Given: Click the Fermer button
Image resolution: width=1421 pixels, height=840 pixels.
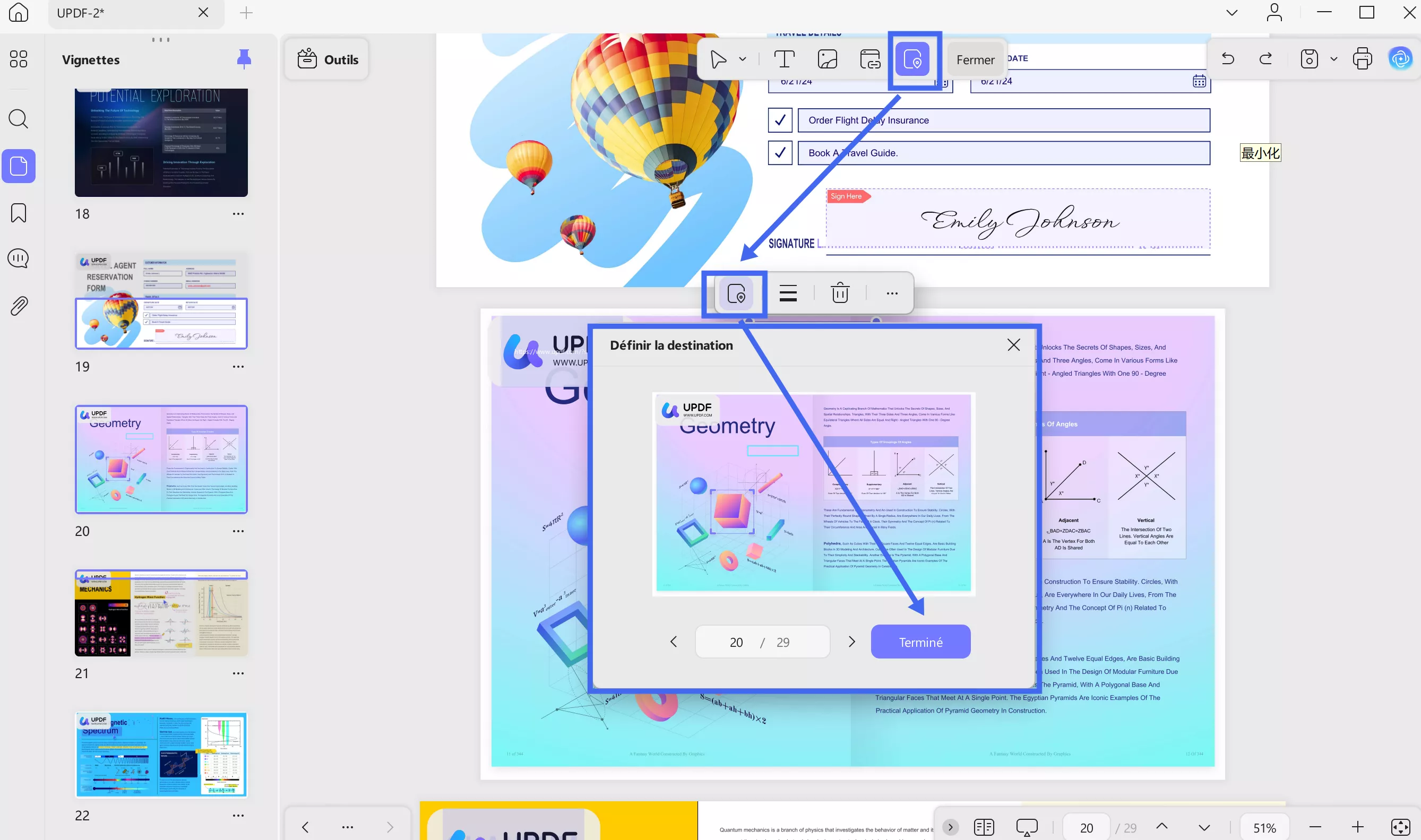Looking at the screenshot, I should click(x=976, y=59).
